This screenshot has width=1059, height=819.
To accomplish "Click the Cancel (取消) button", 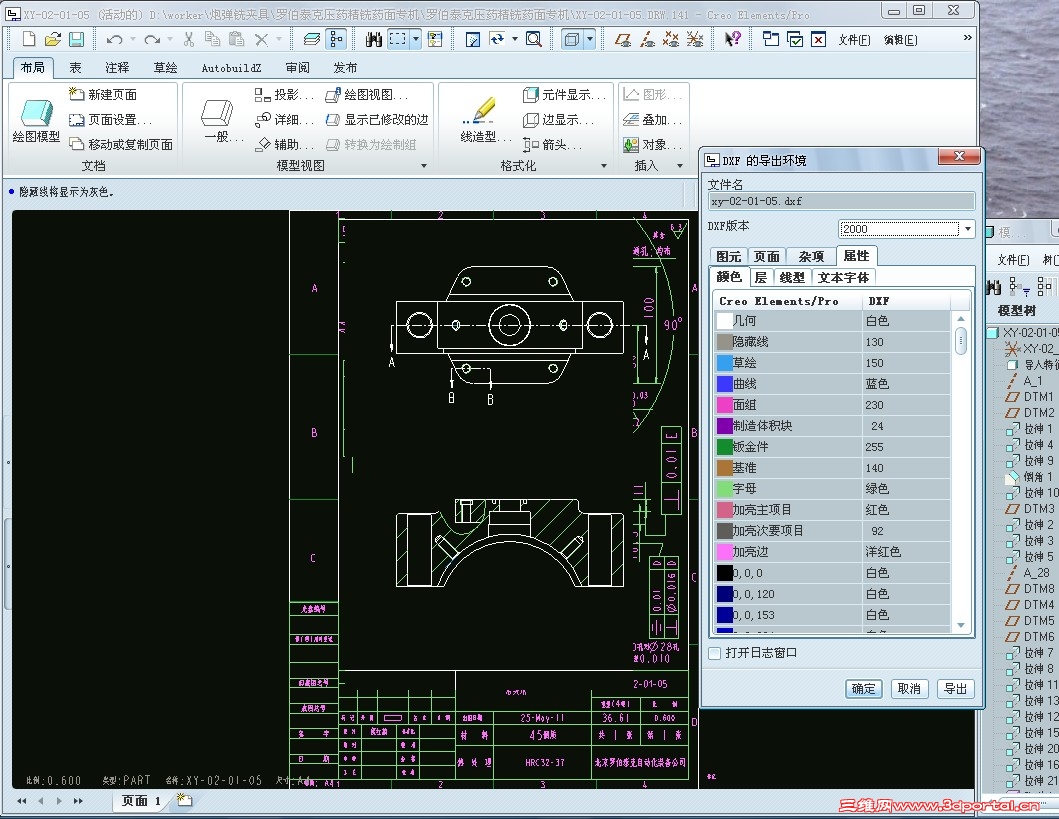I will click(x=908, y=689).
